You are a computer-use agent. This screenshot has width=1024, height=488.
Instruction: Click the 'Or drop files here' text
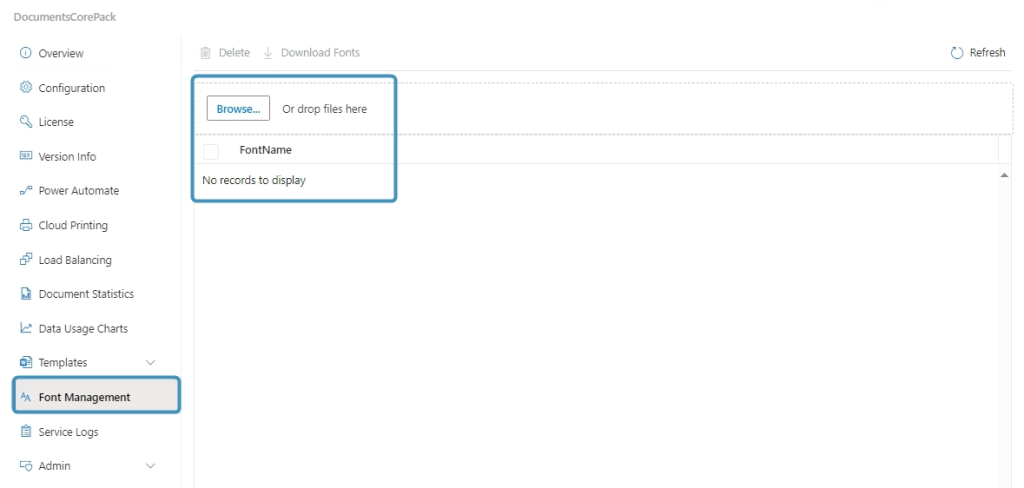(x=325, y=109)
